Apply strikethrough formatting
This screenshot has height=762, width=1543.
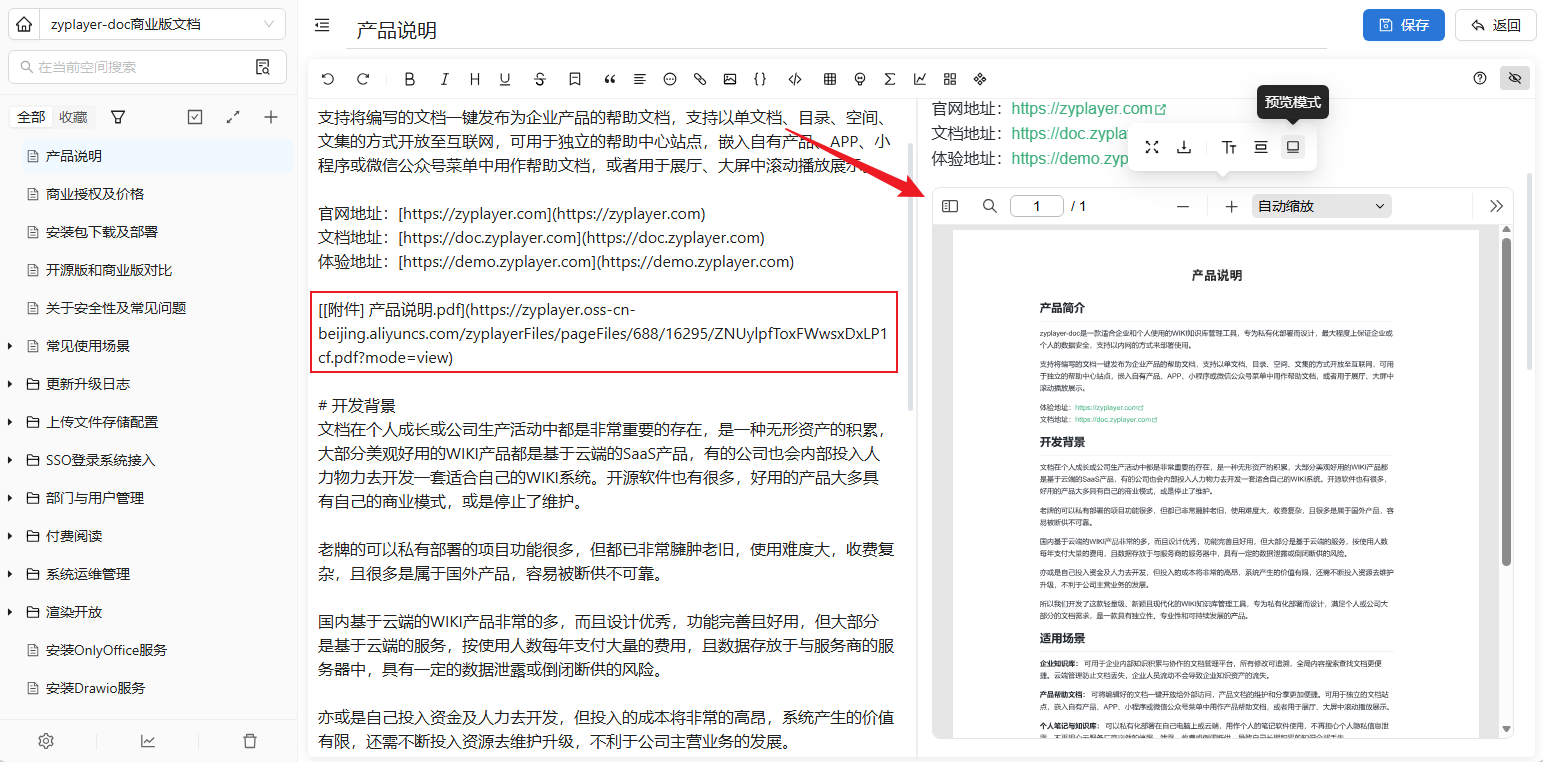click(540, 79)
